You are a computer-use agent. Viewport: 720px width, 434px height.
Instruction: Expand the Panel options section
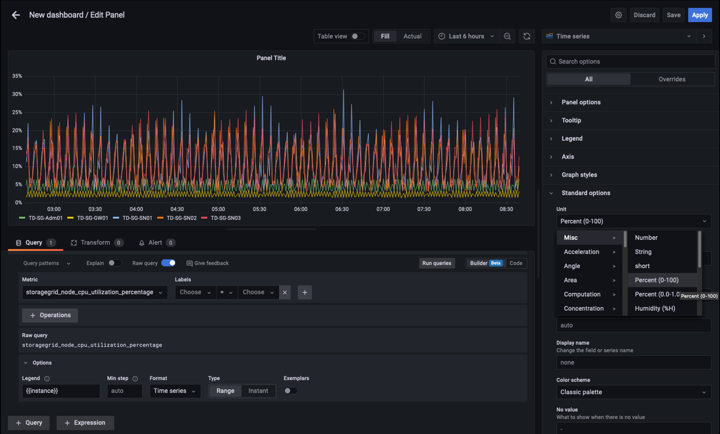581,102
